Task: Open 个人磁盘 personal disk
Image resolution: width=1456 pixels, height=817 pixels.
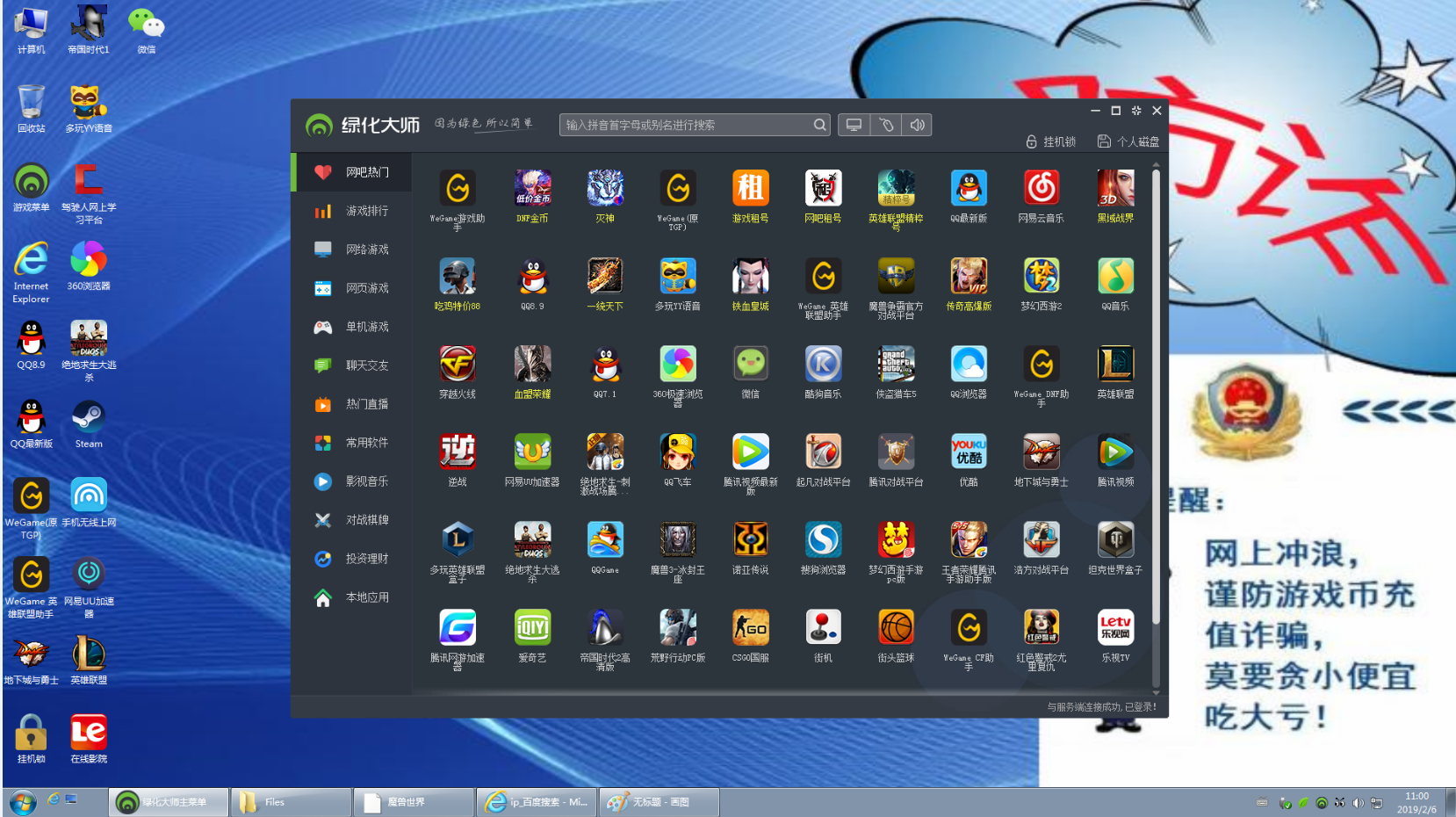Action: click(1128, 141)
